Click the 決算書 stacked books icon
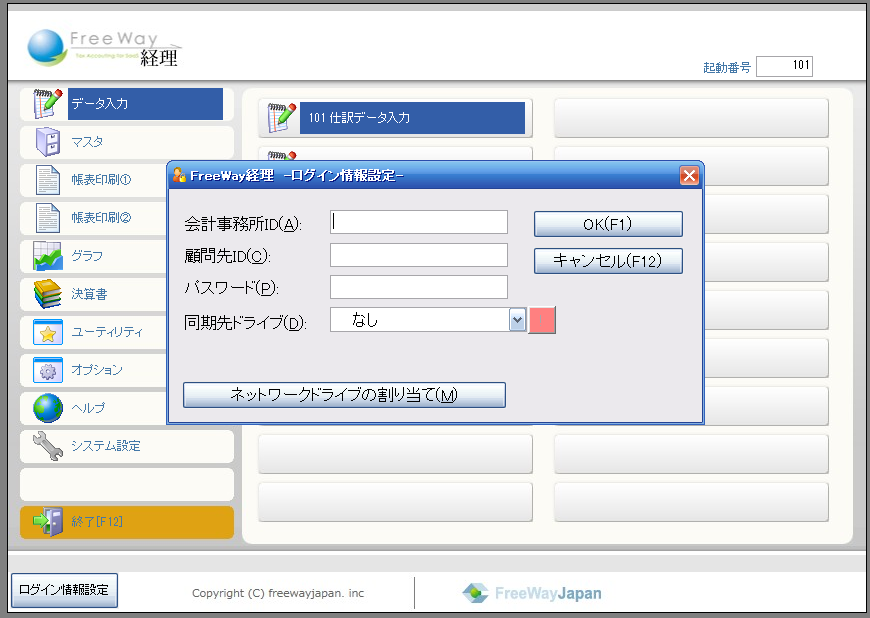The height and width of the screenshot is (618, 870). click(47, 294)
